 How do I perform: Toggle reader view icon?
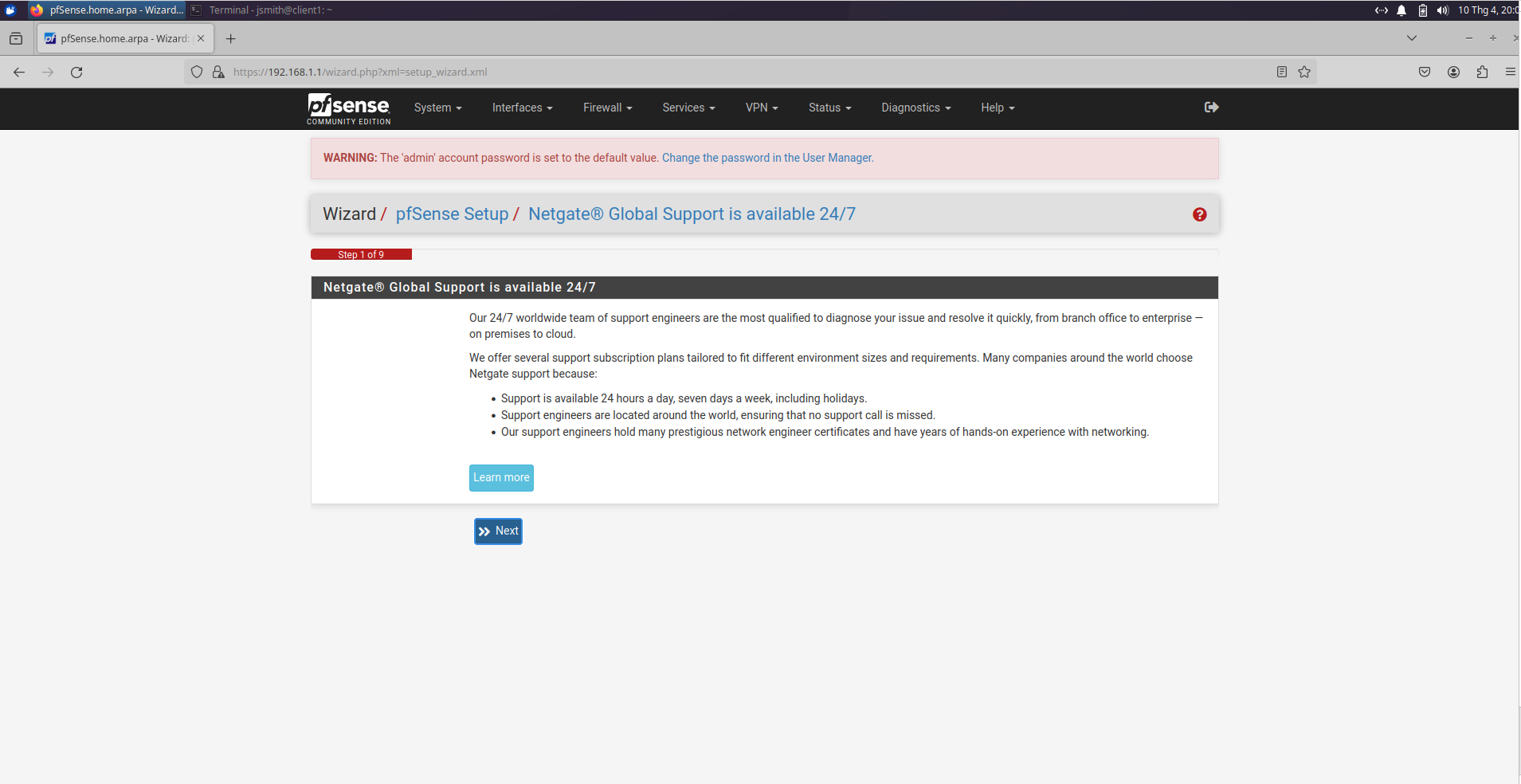tap(1281, 72)
